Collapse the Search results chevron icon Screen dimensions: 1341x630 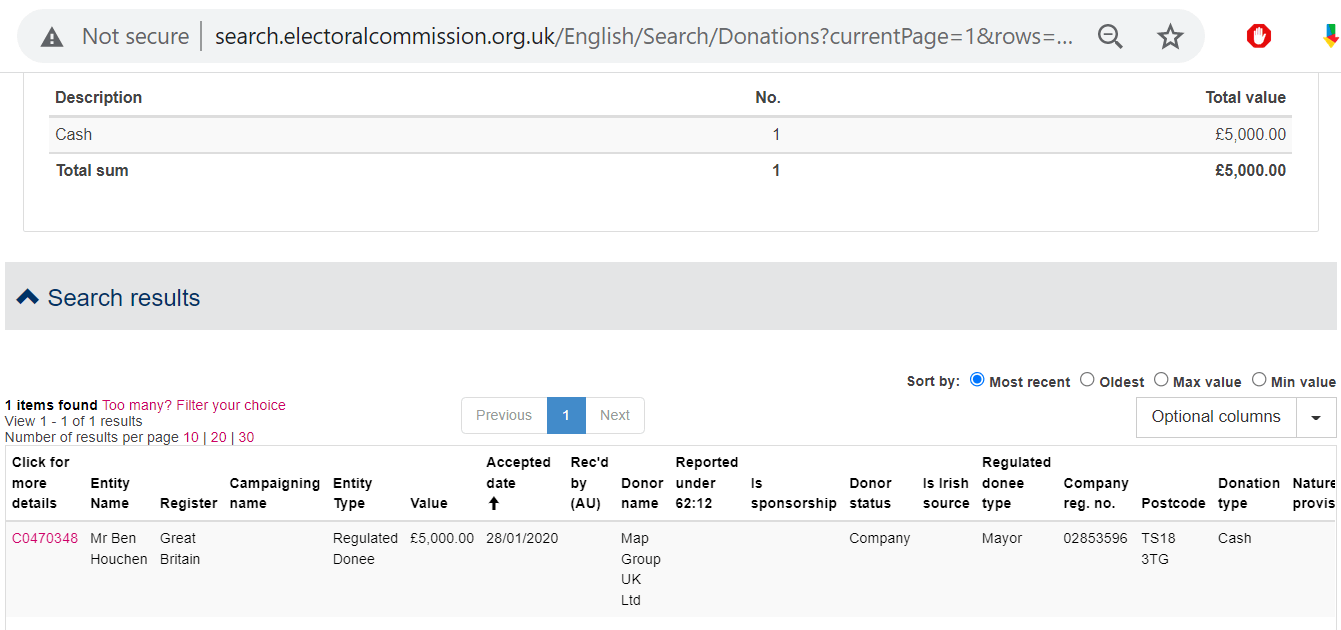point(28,297)
